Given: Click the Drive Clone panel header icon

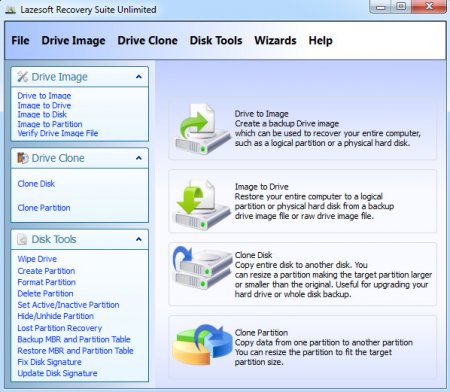Looking at the screenshot, I should pyautogui.click(x=22, y=158).
